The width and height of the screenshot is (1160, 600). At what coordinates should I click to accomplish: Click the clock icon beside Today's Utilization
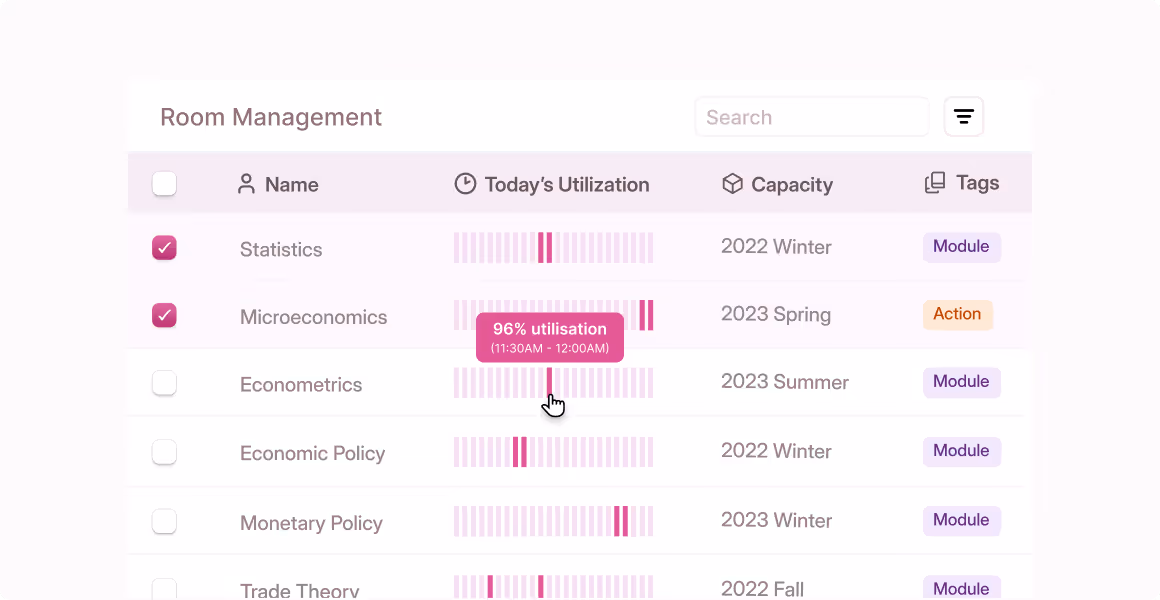pos(465,184)
